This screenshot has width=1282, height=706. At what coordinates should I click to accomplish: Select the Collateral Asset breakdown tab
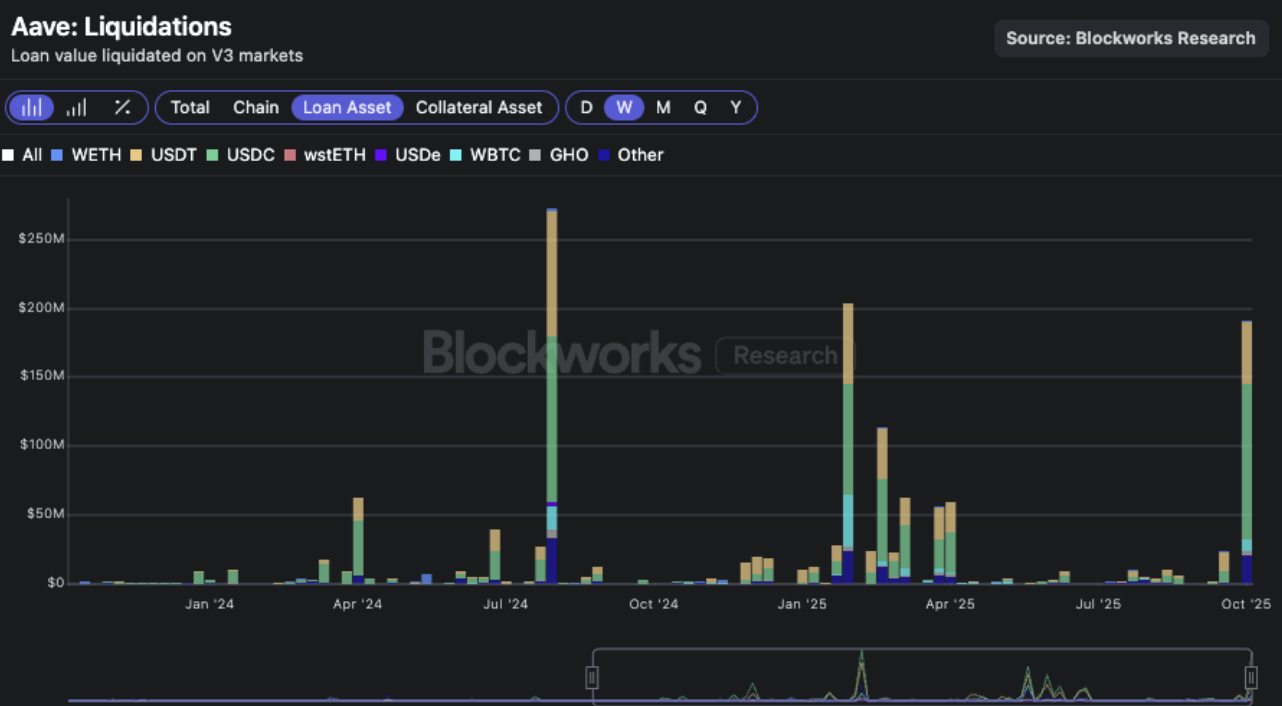point(479,107)
